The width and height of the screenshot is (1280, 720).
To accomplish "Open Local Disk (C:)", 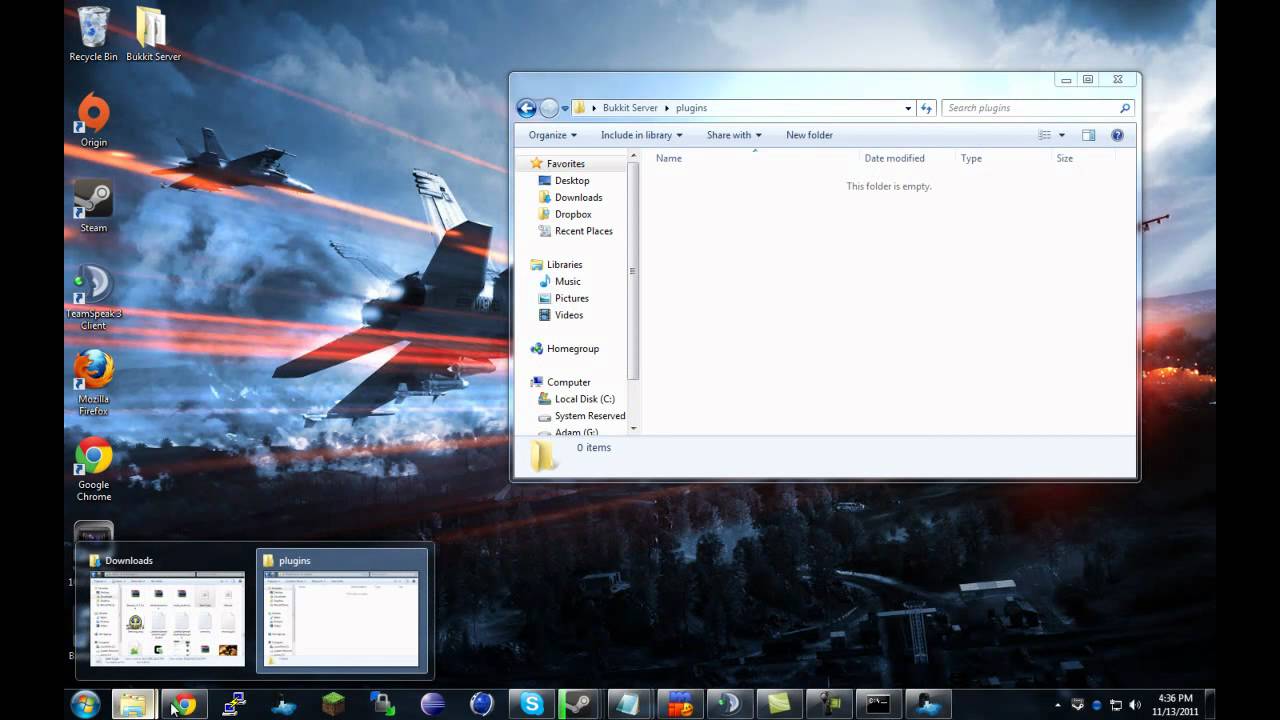I will click(584, 399).
